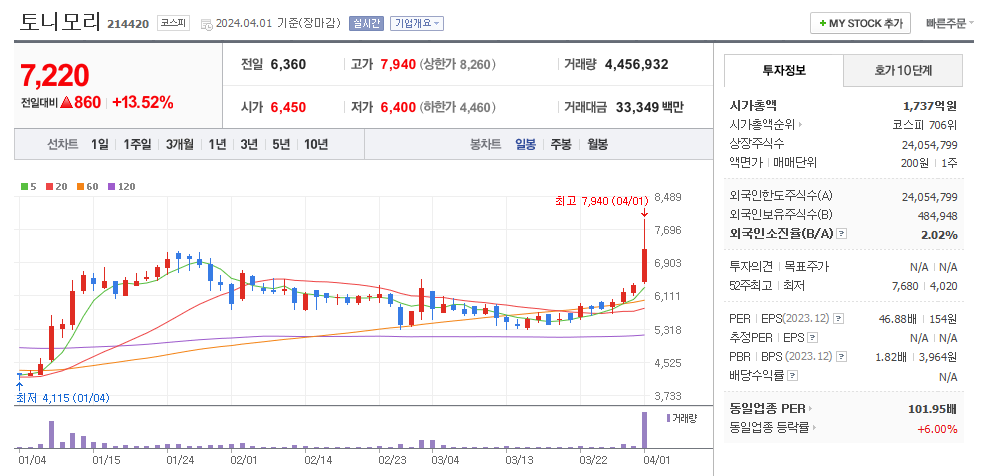The image size is (986, 476).
Task: Select 10년 line chart period
Action: tap(316, 144)
